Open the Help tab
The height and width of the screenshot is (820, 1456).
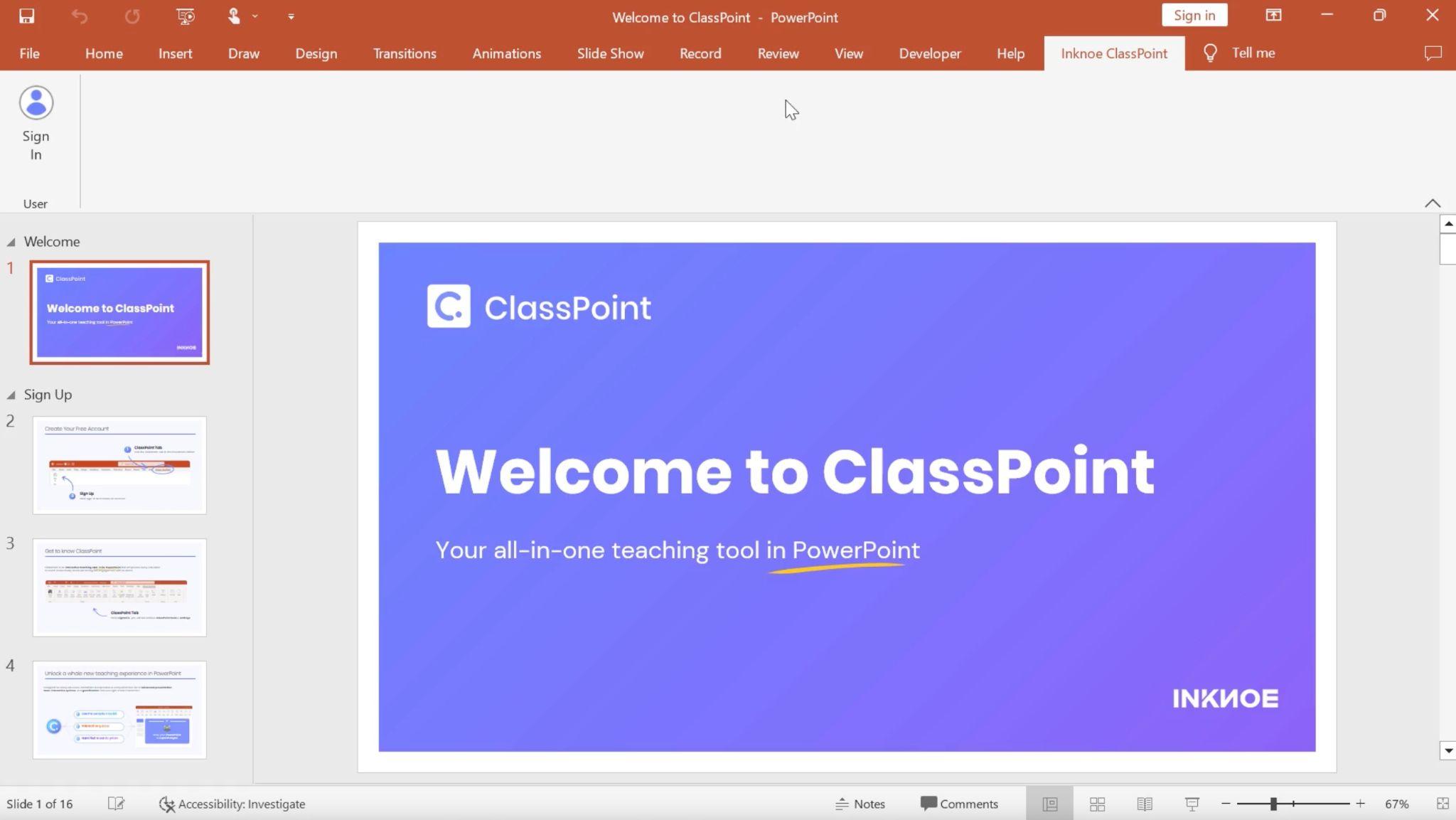(x=1010, y=53)
